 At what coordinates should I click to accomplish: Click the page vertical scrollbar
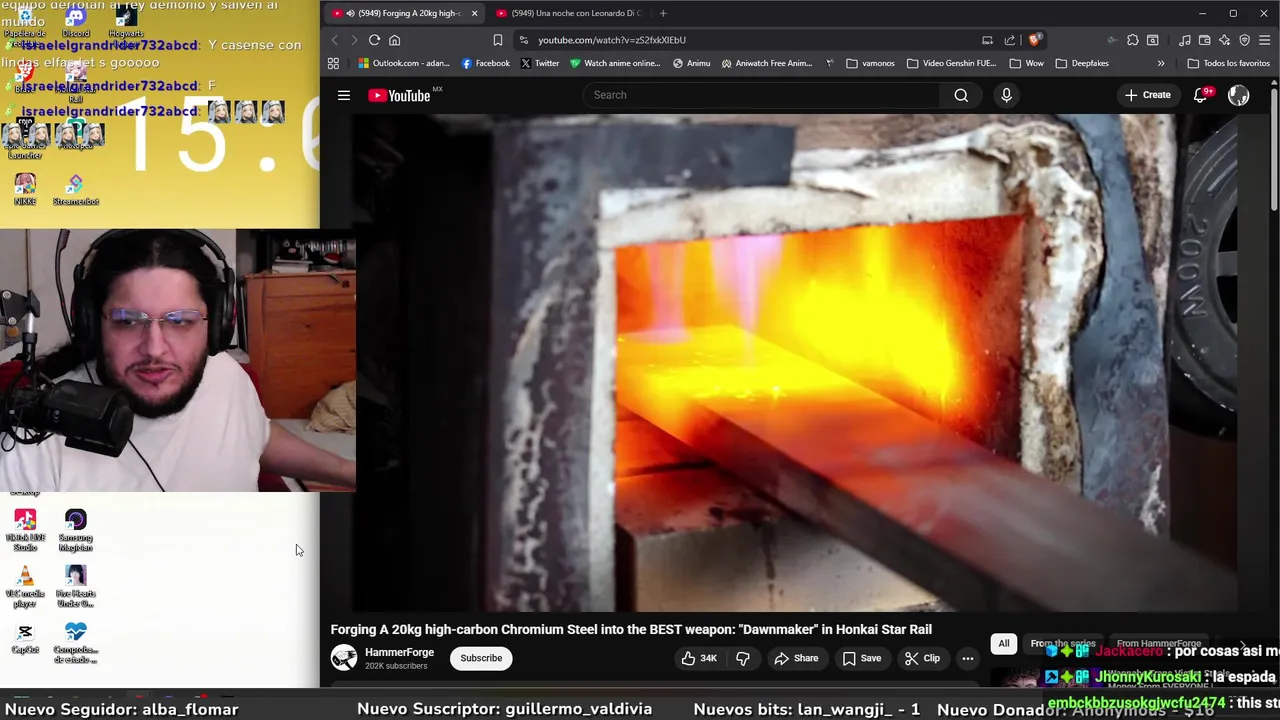pos(1275,150)
